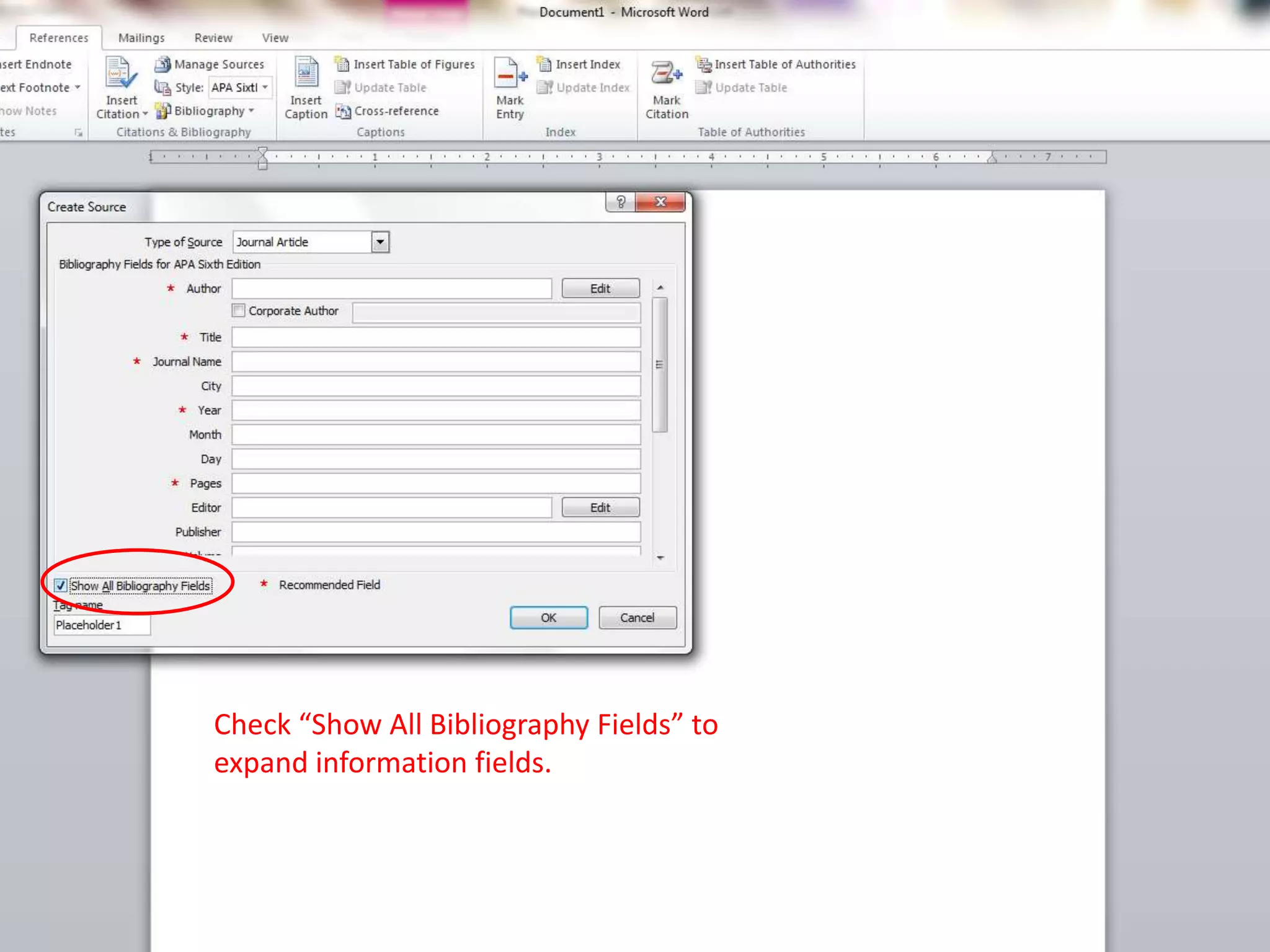Click into the City input field
The width and height of the screenshot is (1270, 952).
tap(437, 386)
